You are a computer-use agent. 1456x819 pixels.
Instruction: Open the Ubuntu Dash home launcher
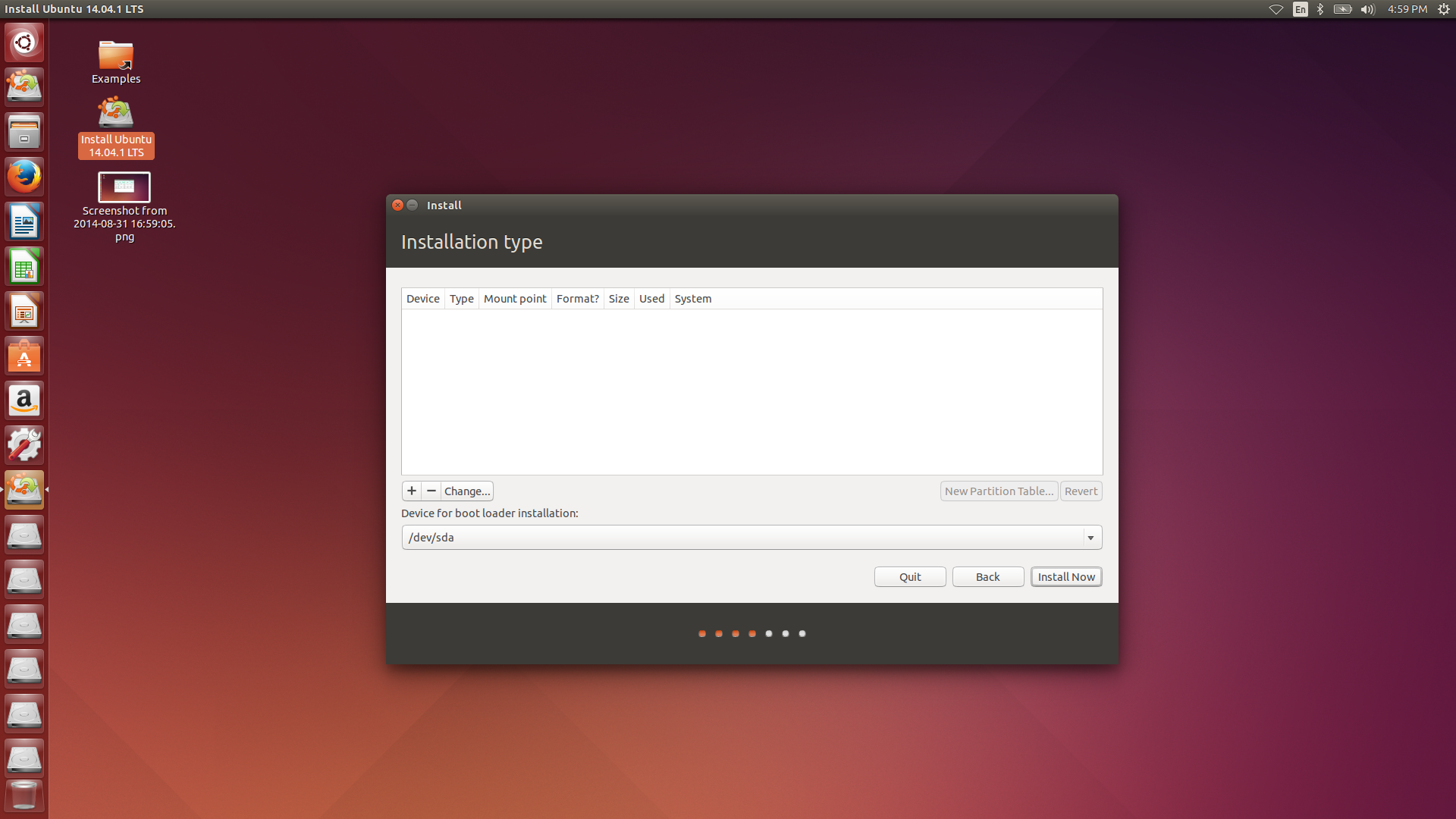pos(24,42)
